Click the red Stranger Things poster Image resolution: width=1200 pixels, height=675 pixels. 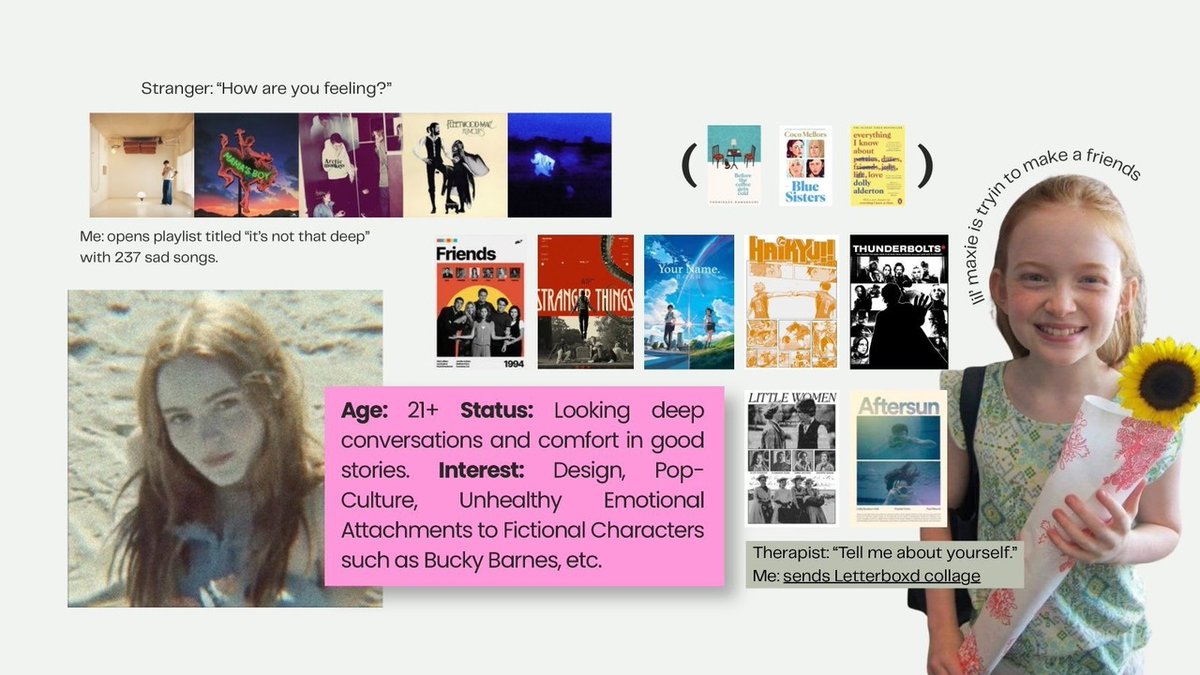pyautogui.click(x=585, y=302)
